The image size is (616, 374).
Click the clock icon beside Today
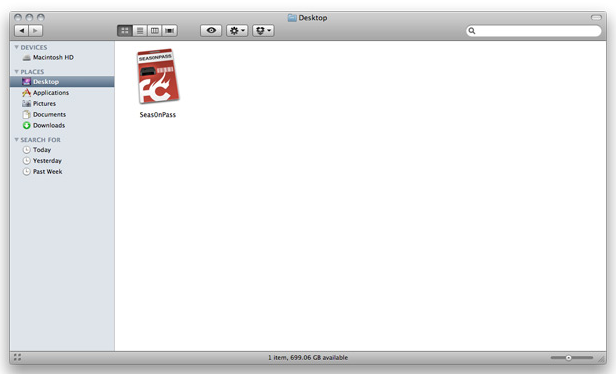click(26, 150)
